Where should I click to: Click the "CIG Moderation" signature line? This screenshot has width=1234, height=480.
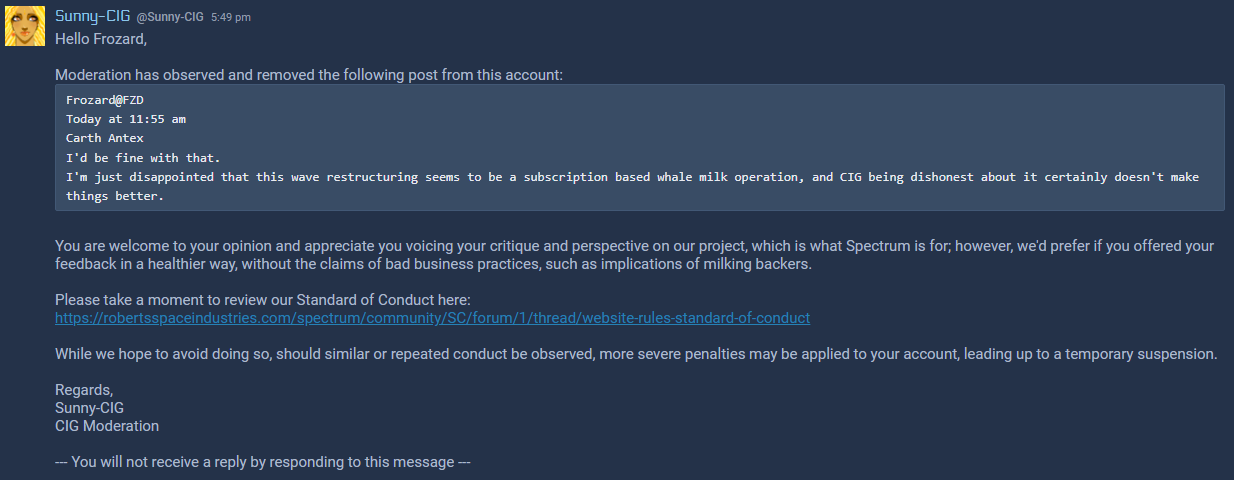(107, 426)
